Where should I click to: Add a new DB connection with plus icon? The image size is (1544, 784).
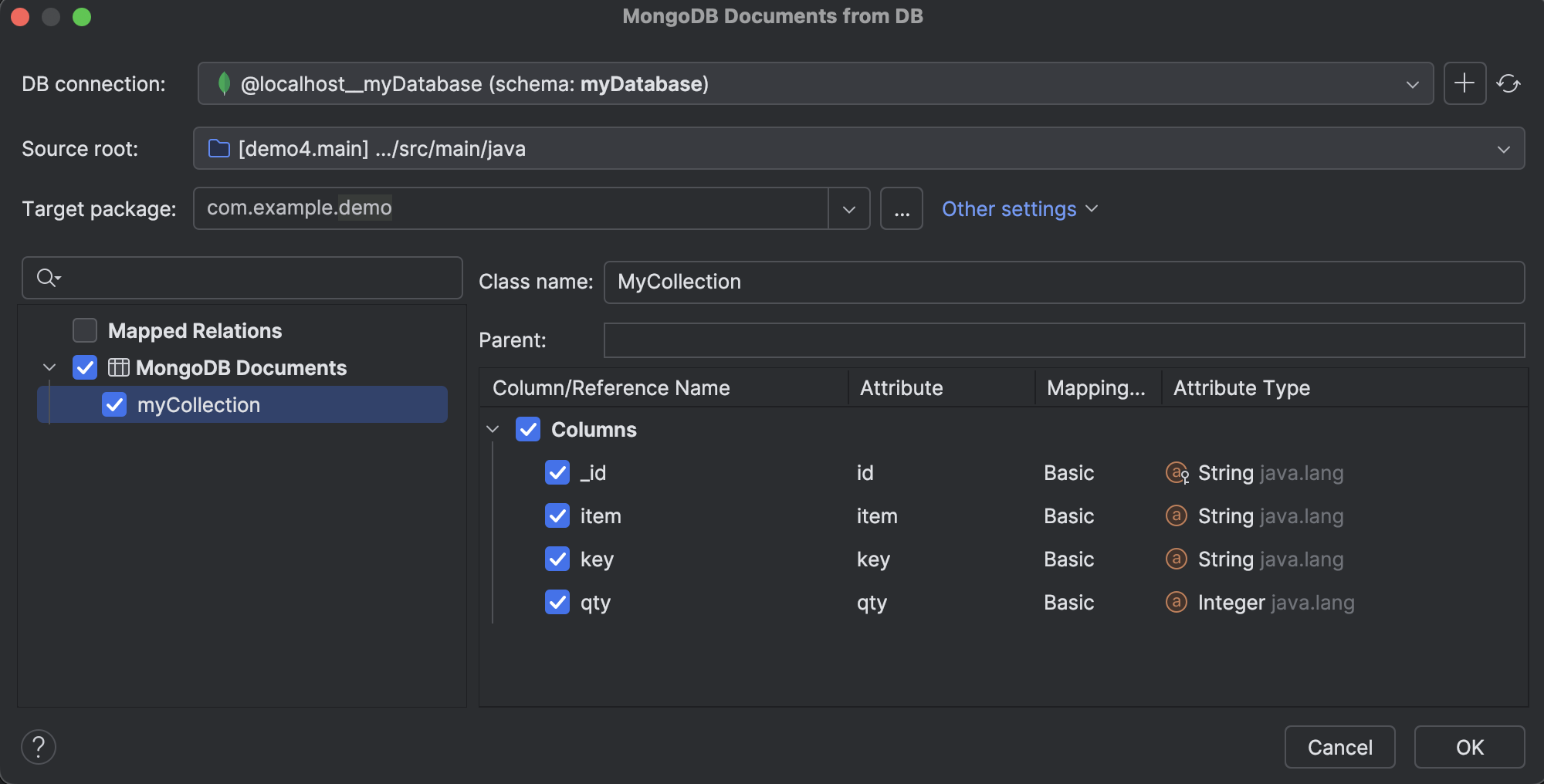coord(1464,83)
